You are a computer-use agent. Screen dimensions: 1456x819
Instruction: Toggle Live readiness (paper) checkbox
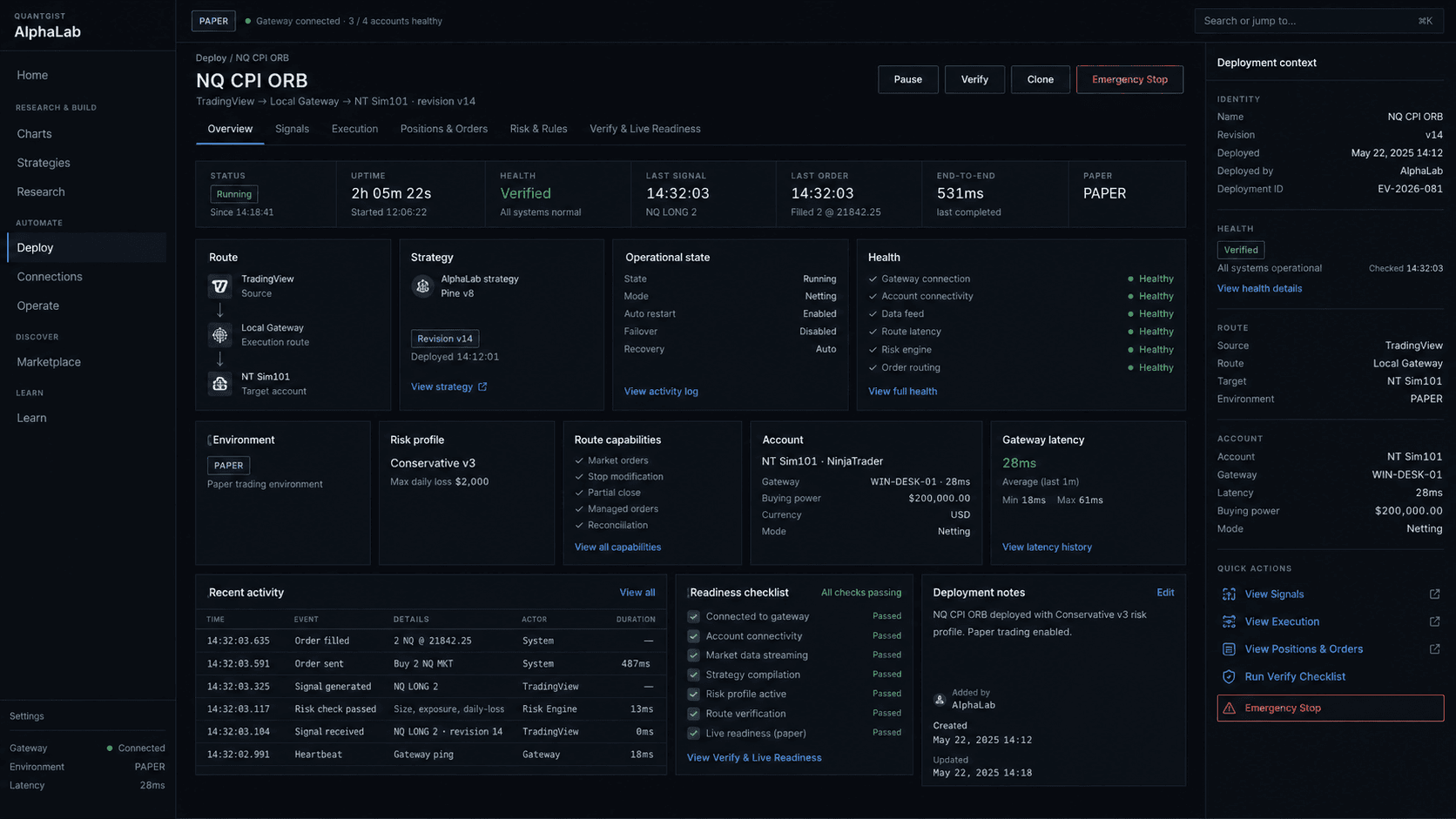click(x=693, y=733)
